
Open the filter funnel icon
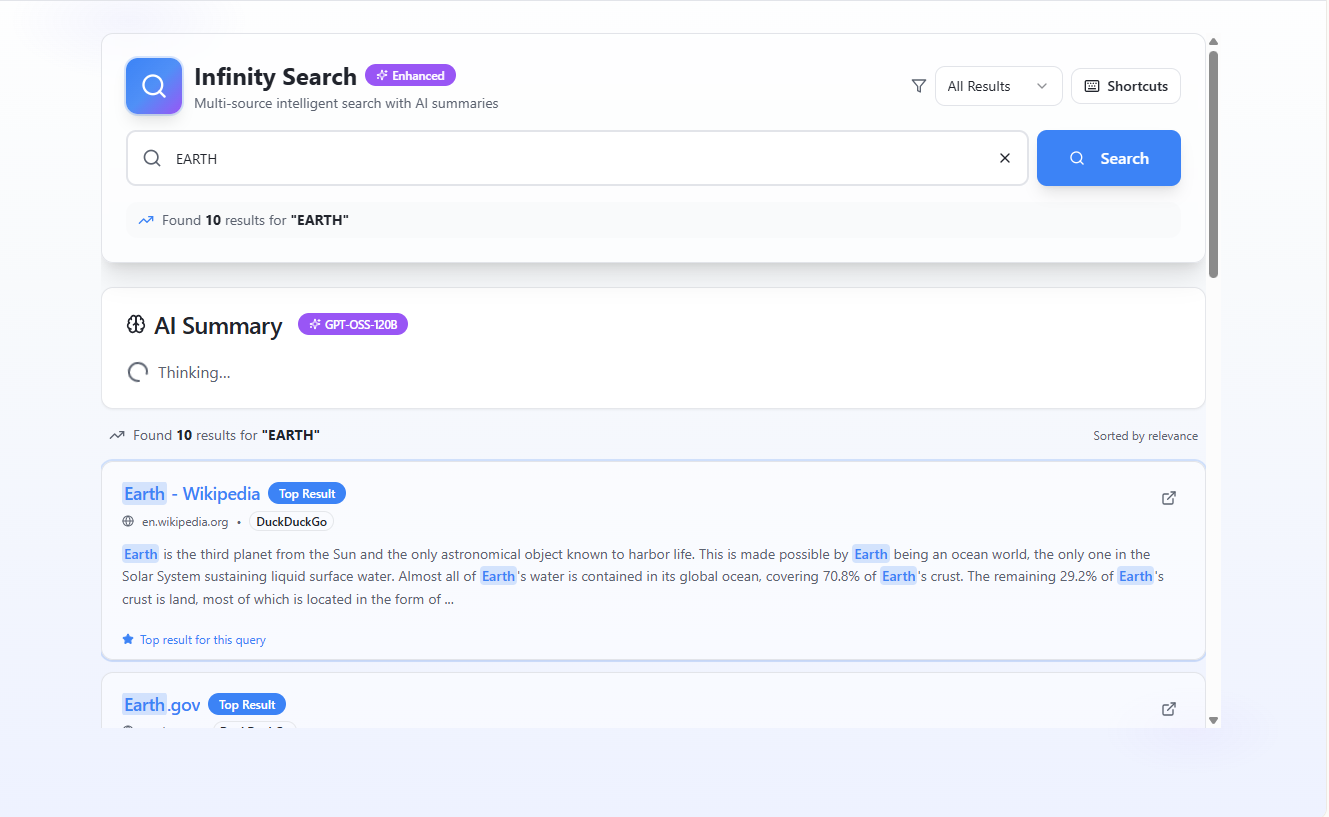[x=918, y=86]
